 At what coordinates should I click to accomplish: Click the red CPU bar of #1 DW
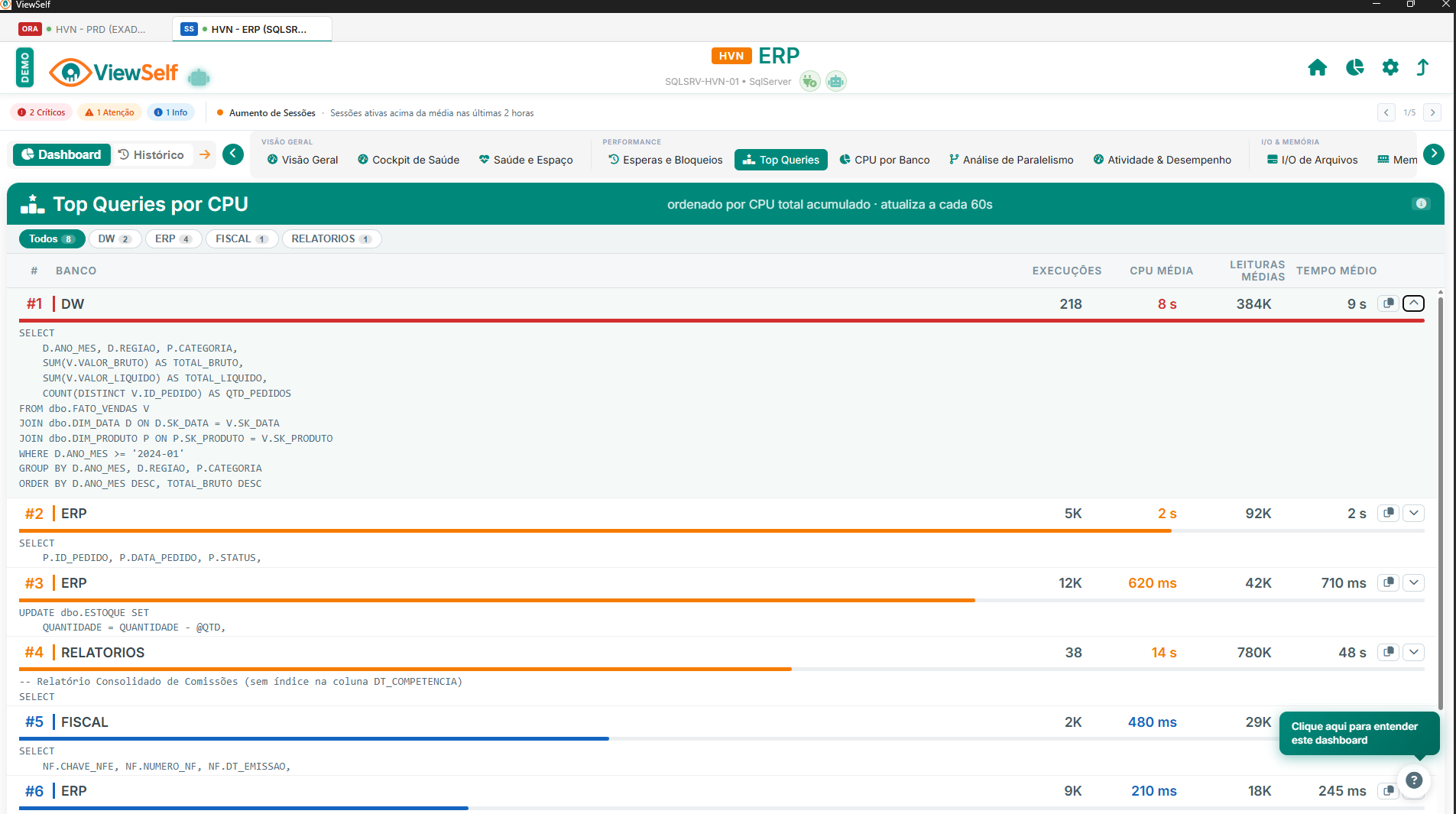[x=722, y=320]
